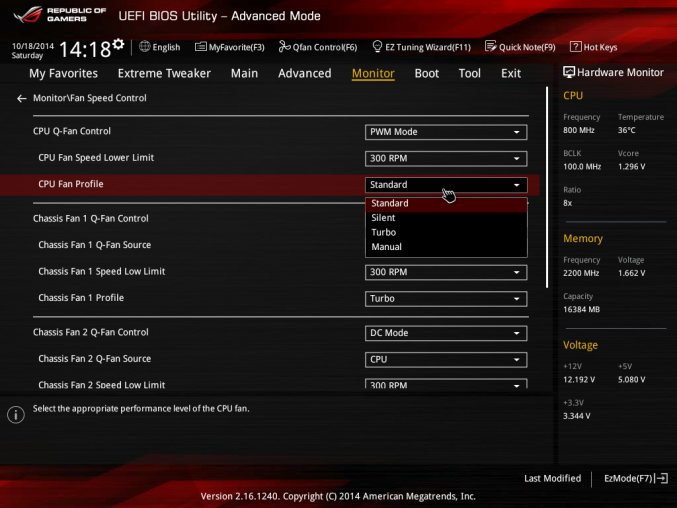This screenshot has height=508, width=677.
Task: Click the settings gear beside the clock
Action: click(118, 44)
